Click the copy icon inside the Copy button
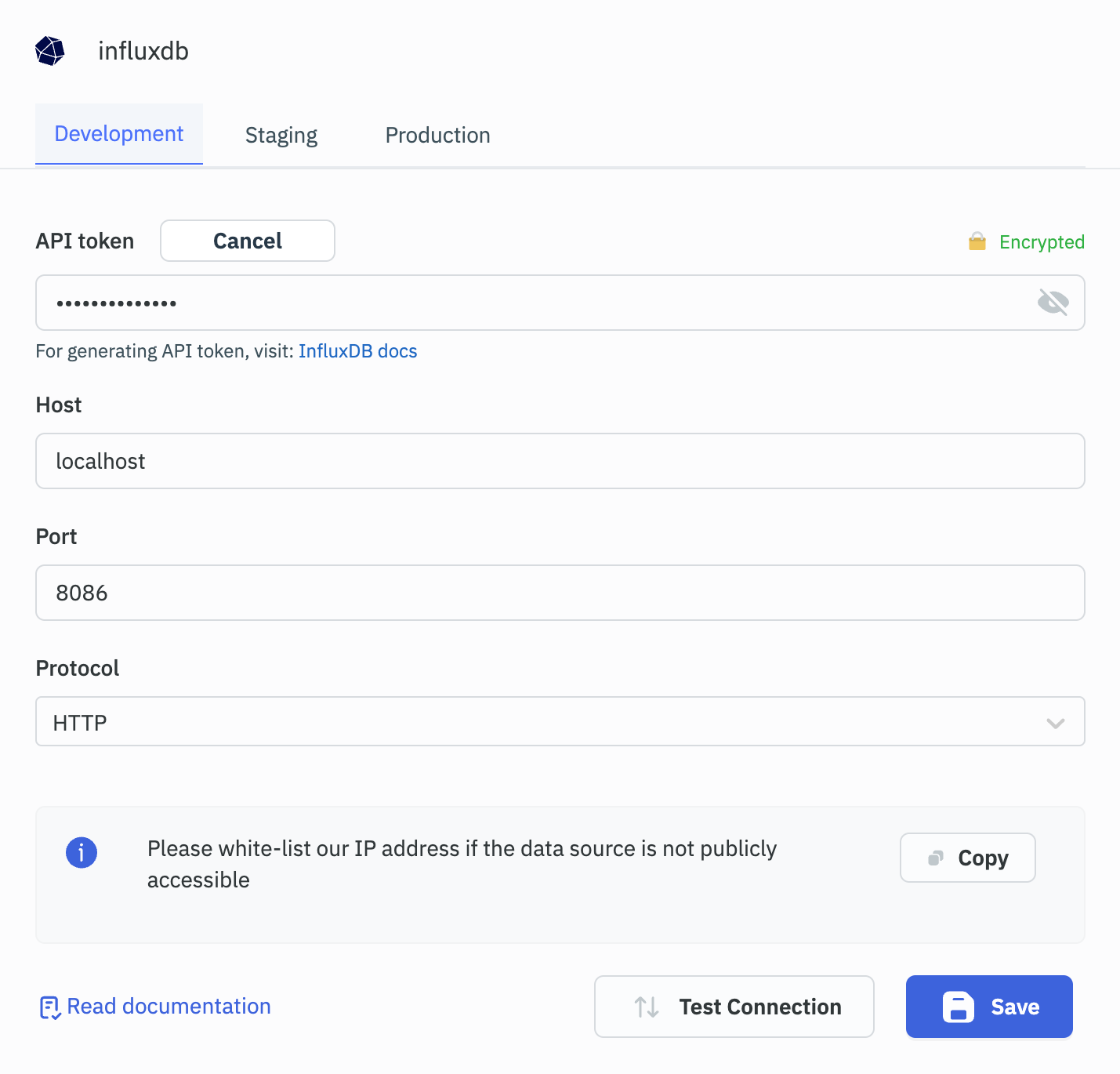The width and height of the screenshot is (1120, 1074). 935,858
